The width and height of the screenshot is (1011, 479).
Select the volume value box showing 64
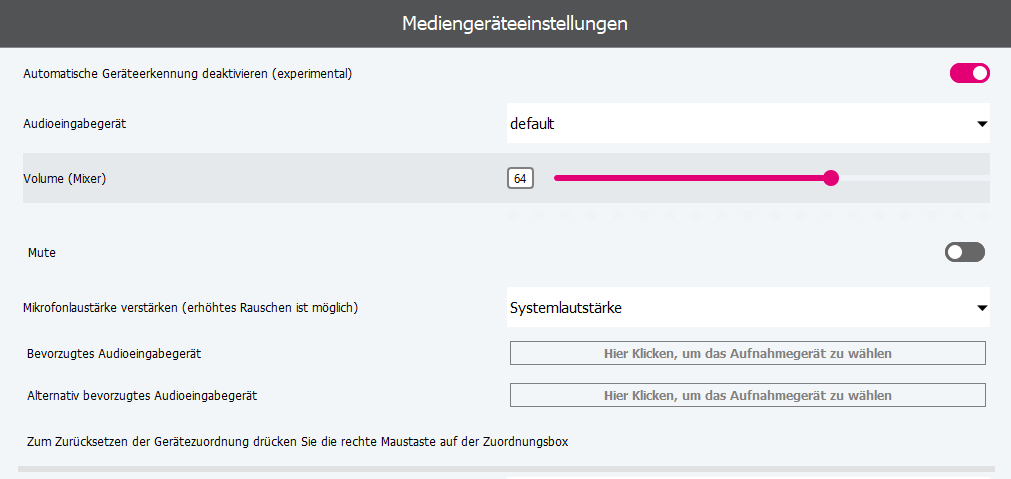520,178
